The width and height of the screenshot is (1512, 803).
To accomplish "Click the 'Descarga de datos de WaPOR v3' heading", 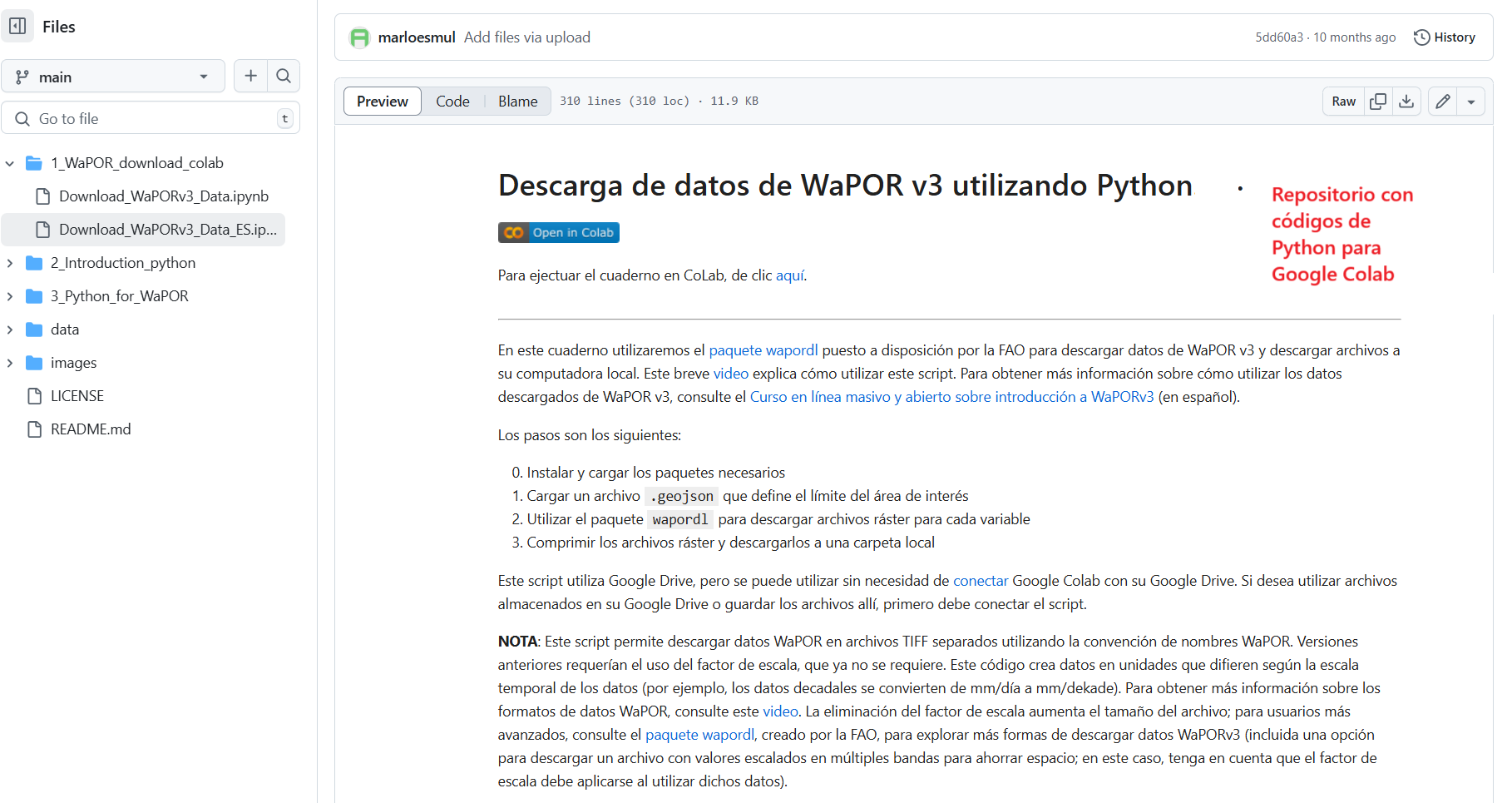I will pyautogui.click(x=845, y=186).
